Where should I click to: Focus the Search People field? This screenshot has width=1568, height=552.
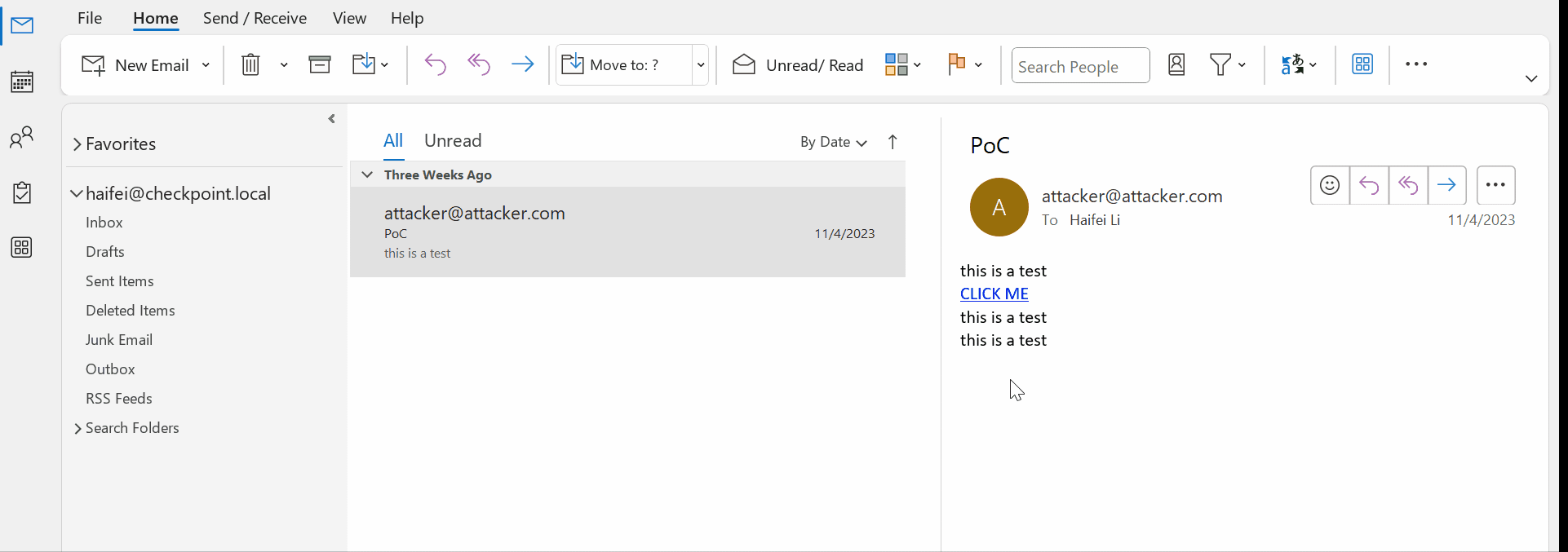(1080, 66)
